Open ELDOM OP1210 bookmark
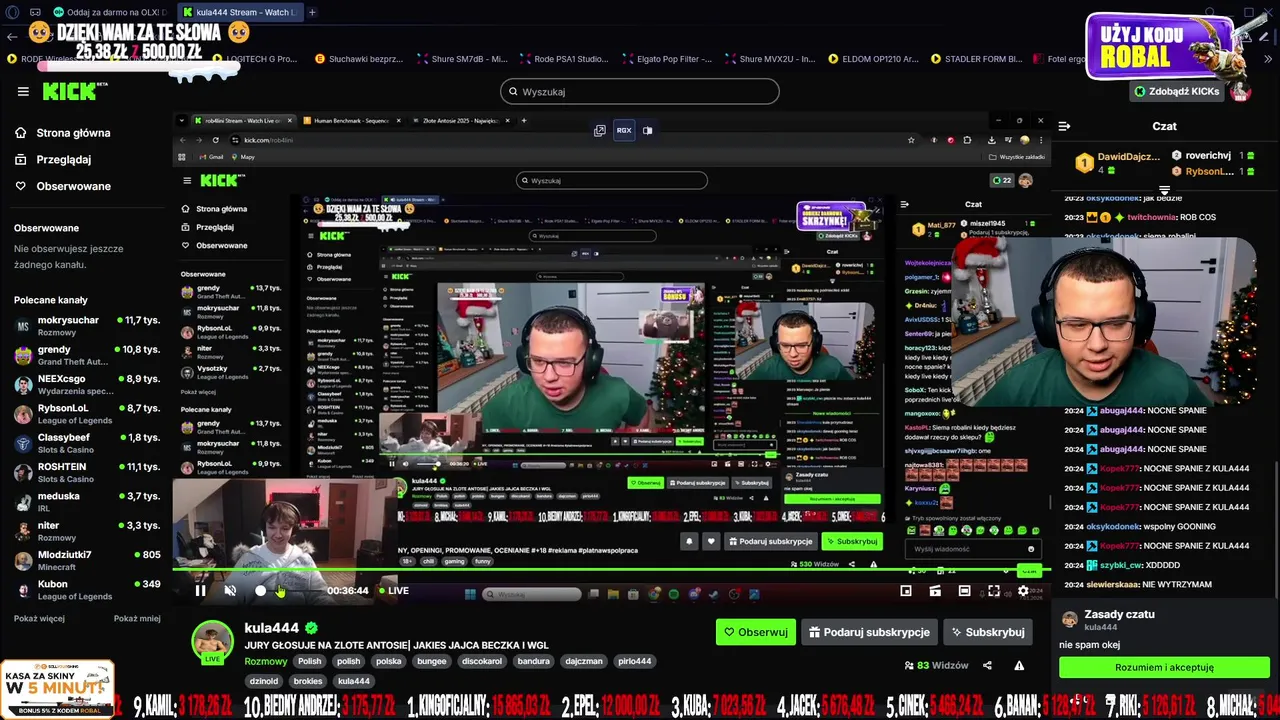Image resolution: width=1280 pixels, height=720 pixels. [x=872, y=59]
